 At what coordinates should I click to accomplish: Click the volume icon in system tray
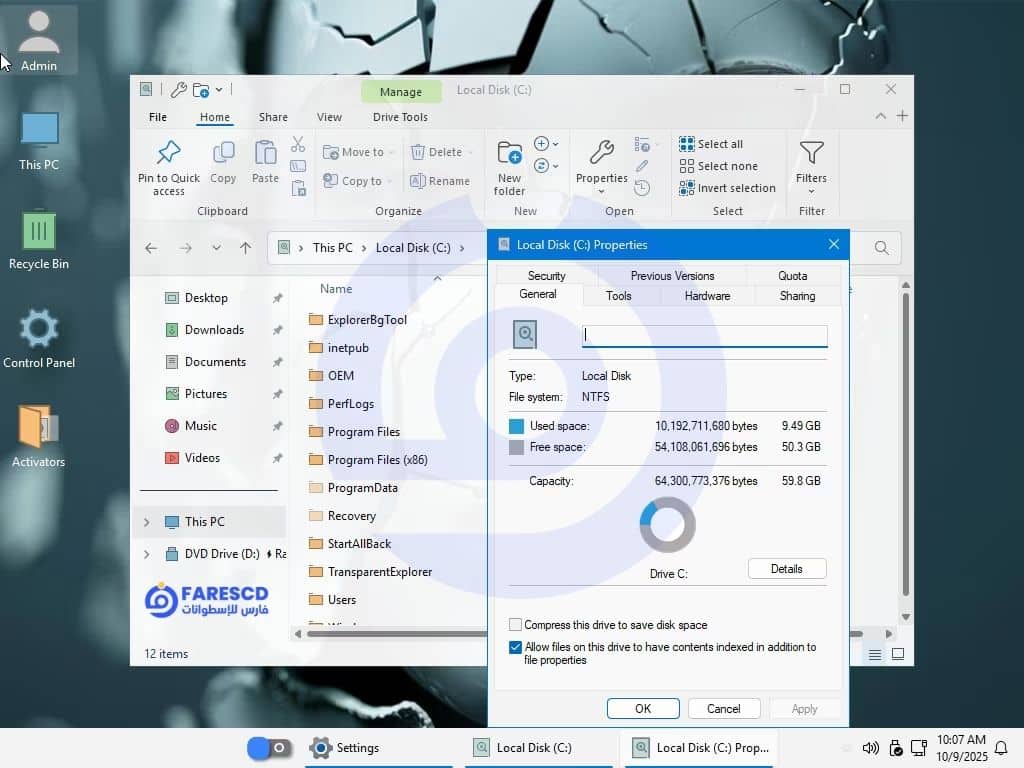coord(870,748)
